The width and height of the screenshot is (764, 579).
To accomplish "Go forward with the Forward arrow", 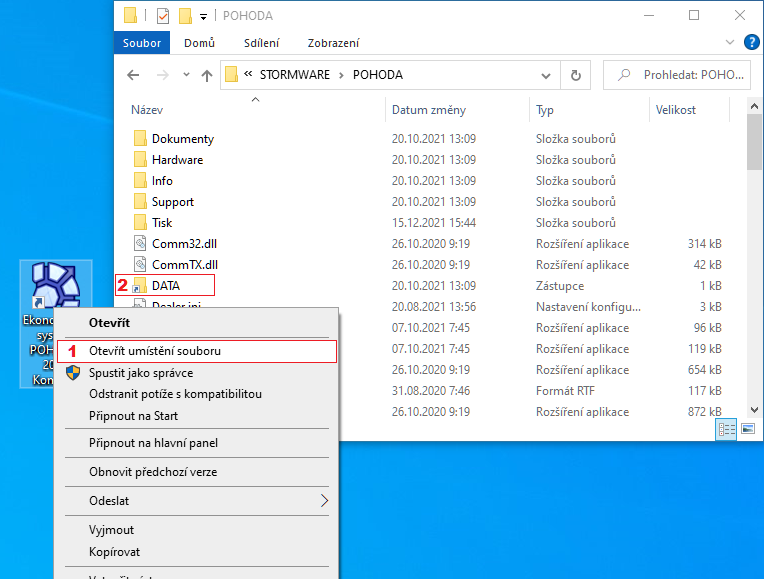I will coord(163,75).
